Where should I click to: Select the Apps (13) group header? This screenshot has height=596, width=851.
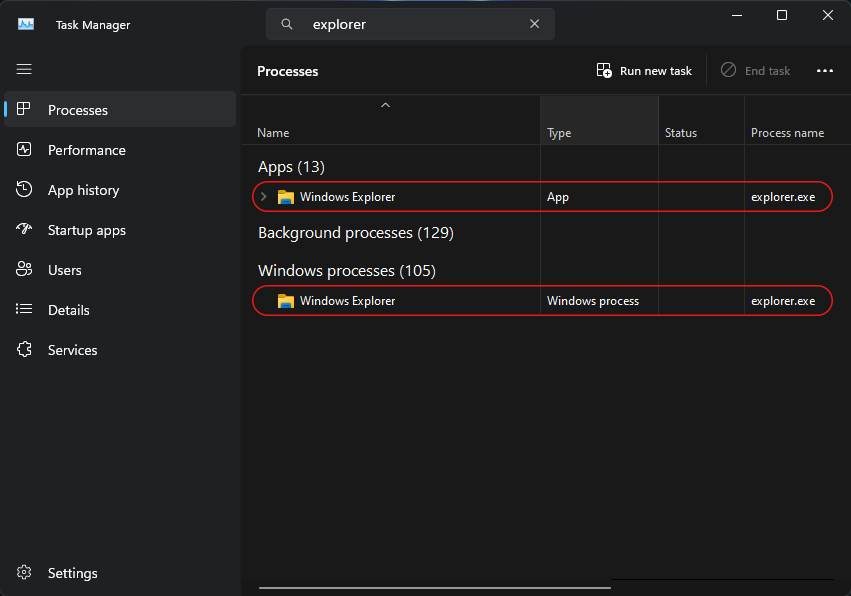(x=291, y=167)
